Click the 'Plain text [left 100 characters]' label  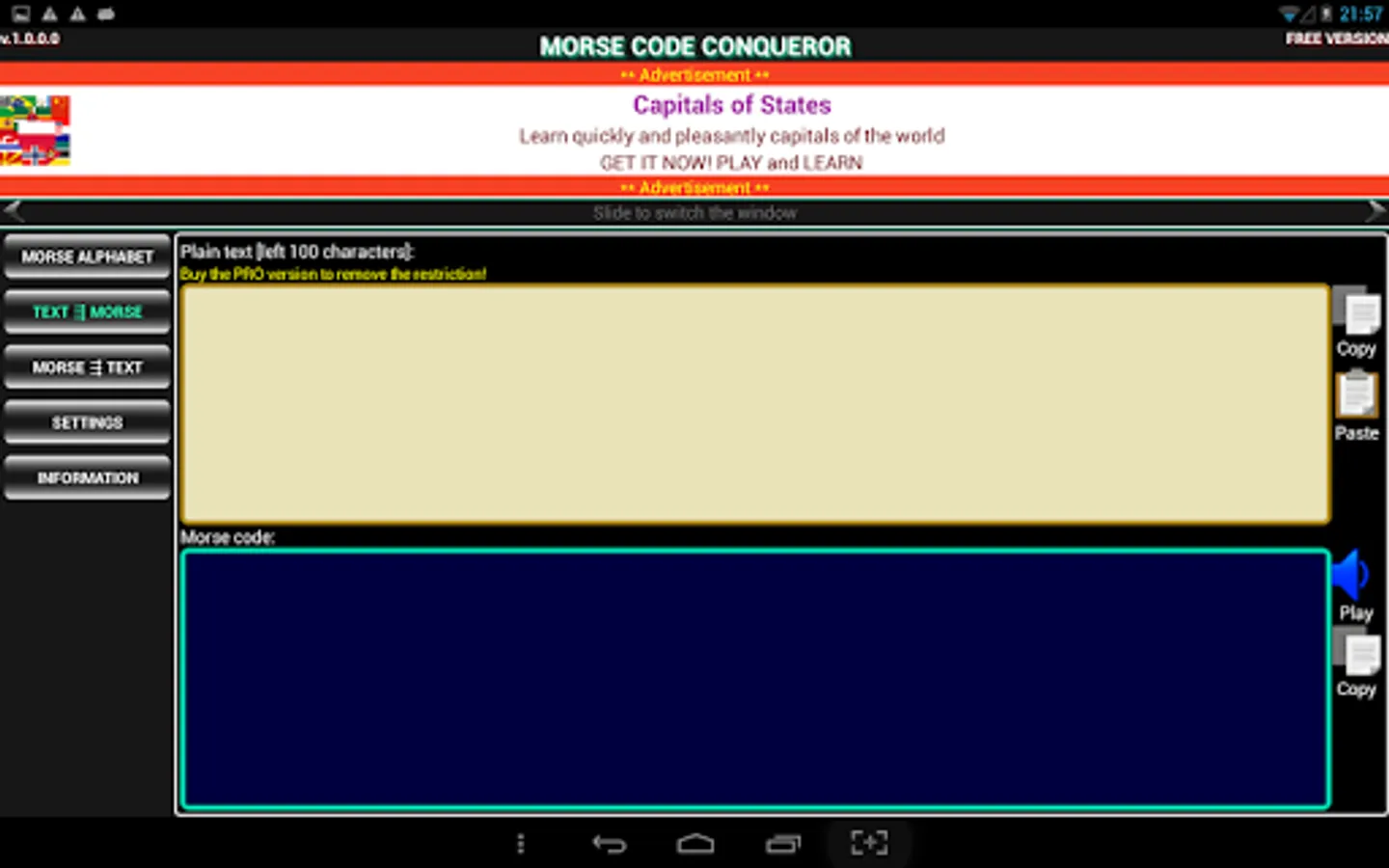coord(297,252)
